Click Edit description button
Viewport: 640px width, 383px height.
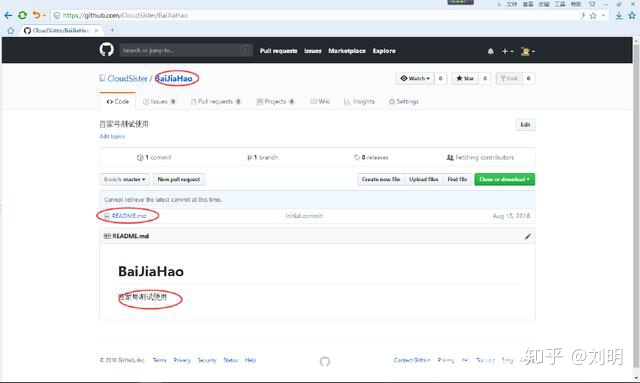click(525, 125)
